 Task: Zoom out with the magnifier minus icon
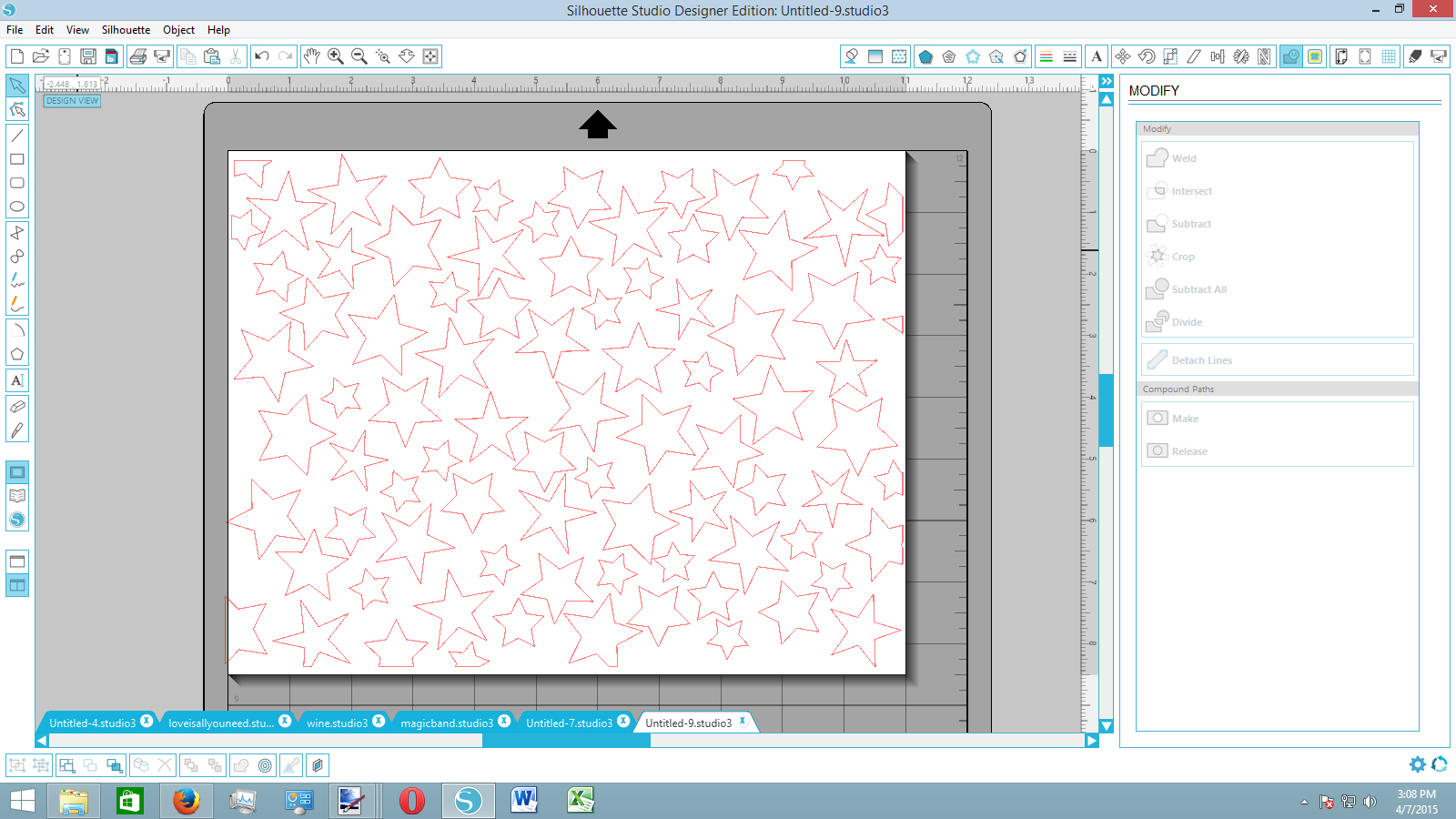coord(359,56)
